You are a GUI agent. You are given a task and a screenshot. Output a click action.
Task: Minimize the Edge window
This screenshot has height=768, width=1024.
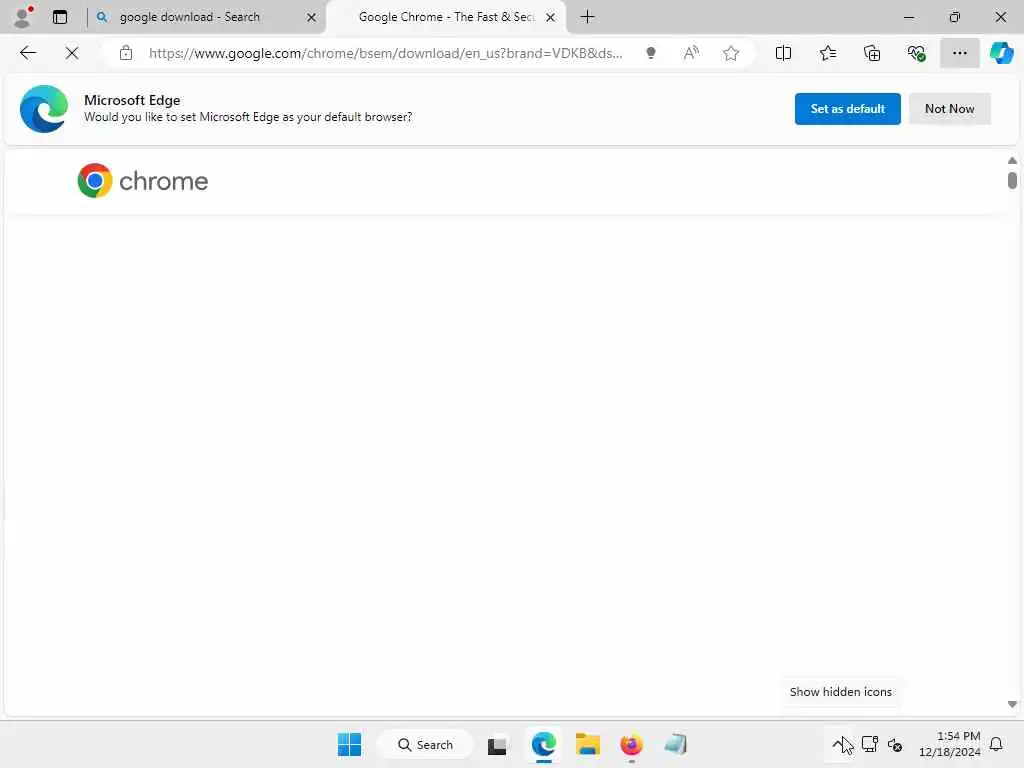pos(908,17)
